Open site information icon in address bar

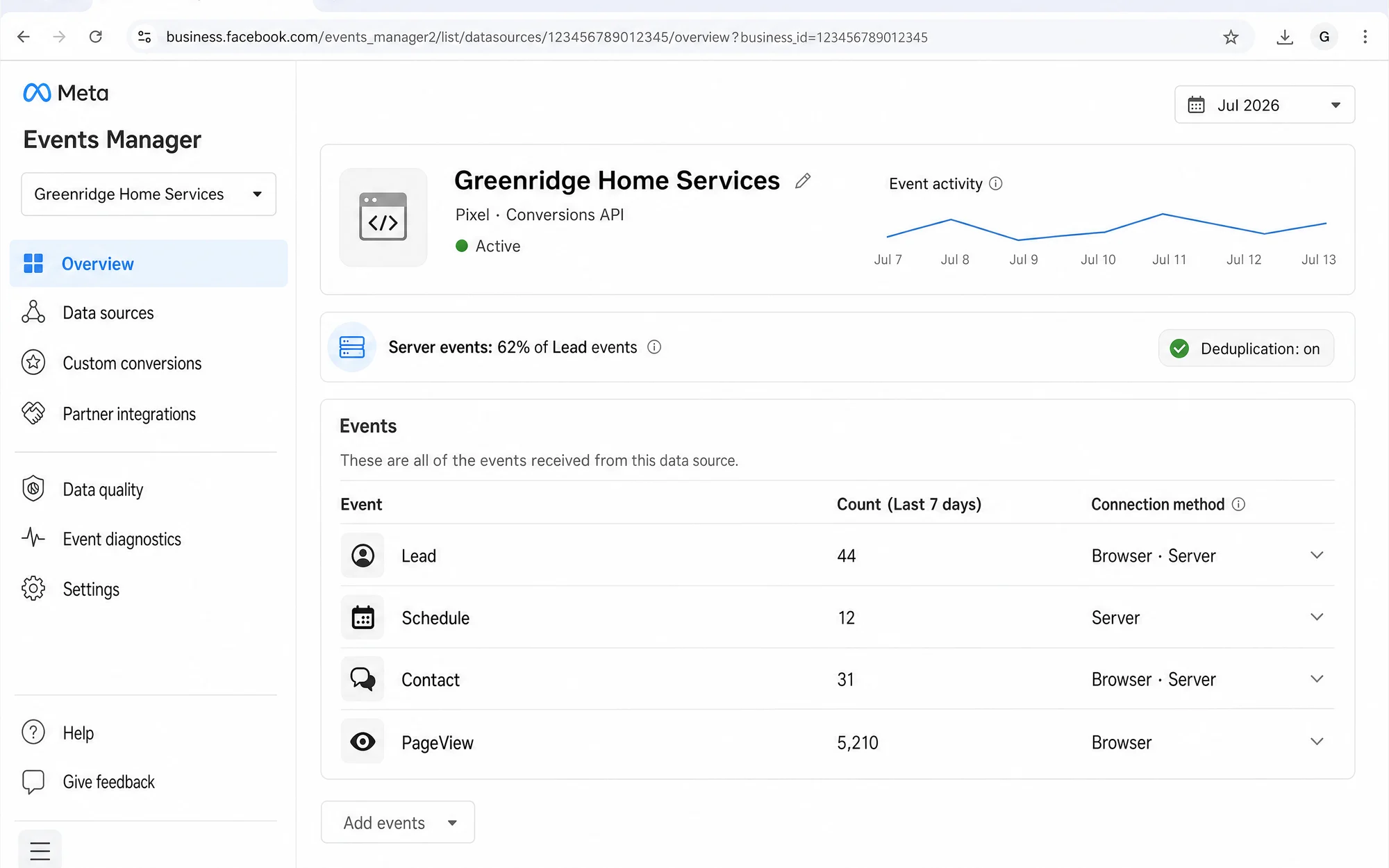(x=144, y=37)
